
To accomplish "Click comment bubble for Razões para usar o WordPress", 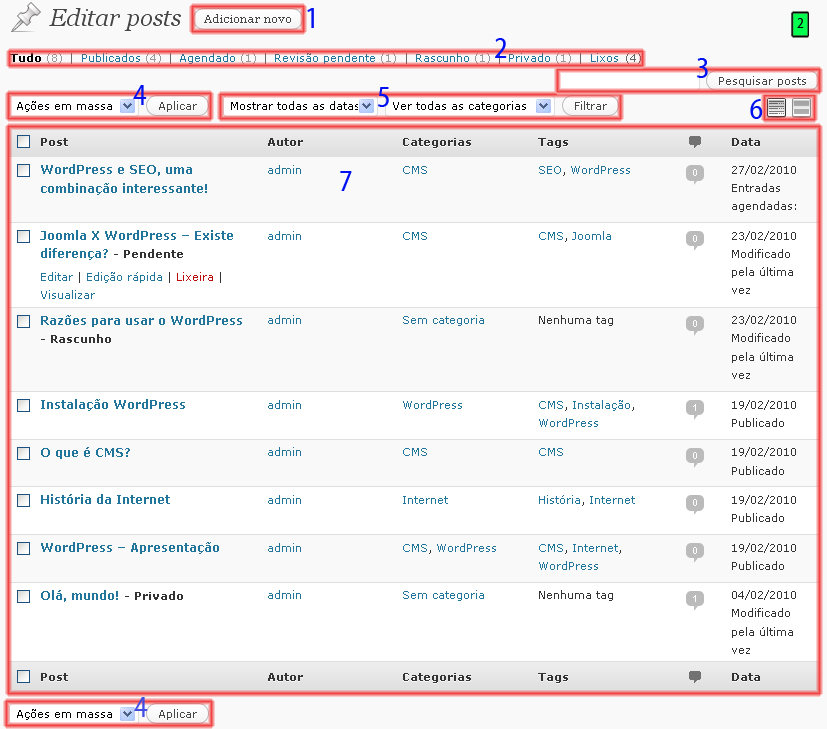I will pos(695,324).
